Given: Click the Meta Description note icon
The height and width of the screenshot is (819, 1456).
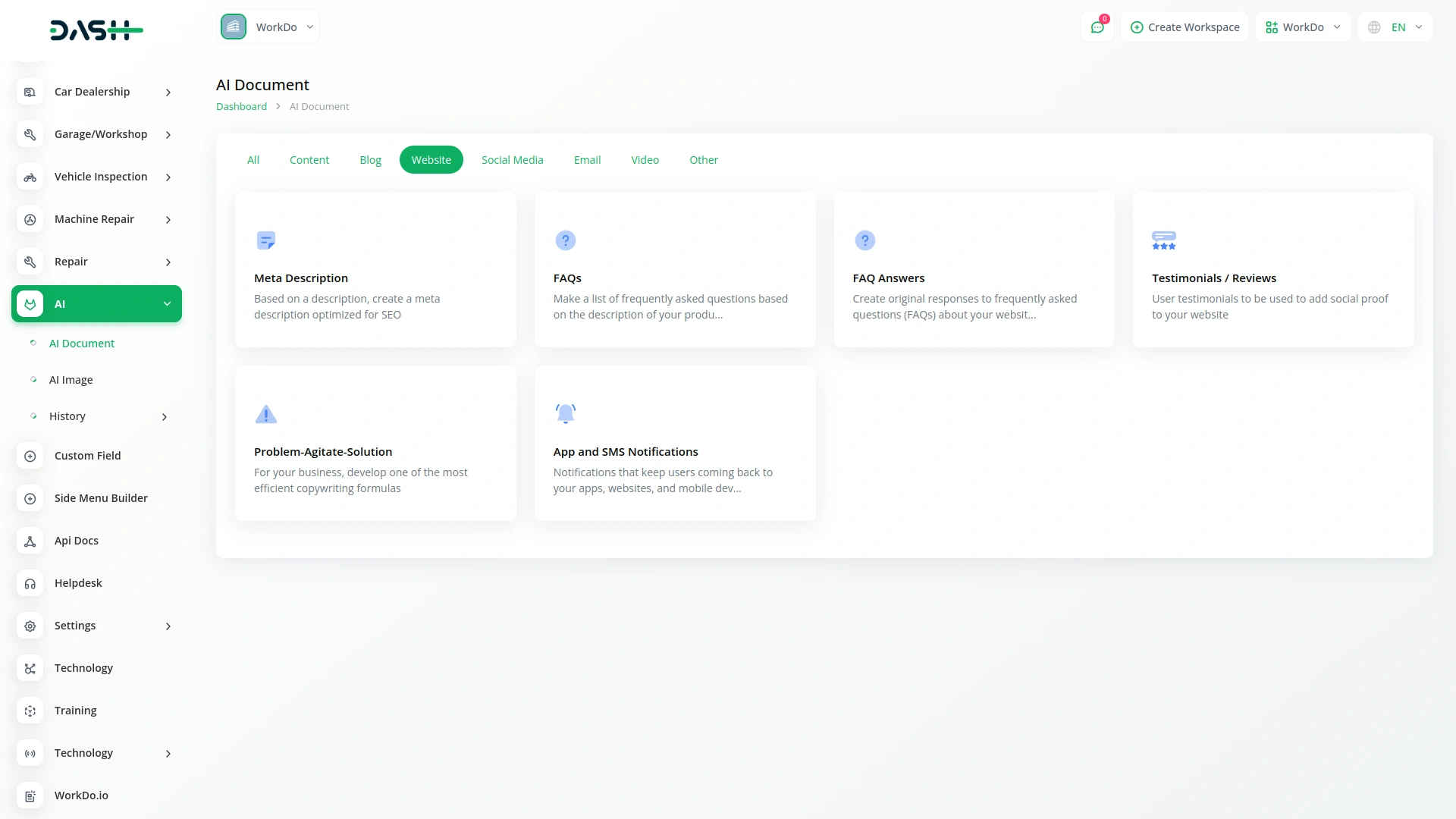Looking at the screenshot, I should [x=265, y=240].
